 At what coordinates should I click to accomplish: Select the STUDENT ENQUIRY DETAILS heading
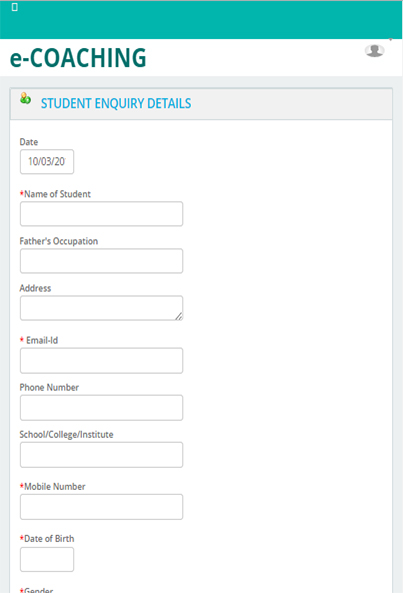pyautogui.click(x=116, y=103)
